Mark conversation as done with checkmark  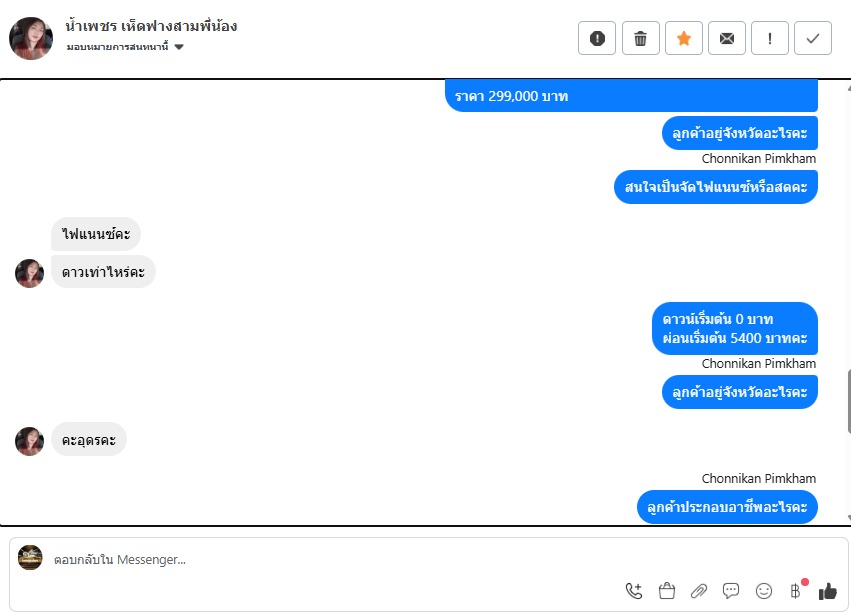[x=812, y=38]
